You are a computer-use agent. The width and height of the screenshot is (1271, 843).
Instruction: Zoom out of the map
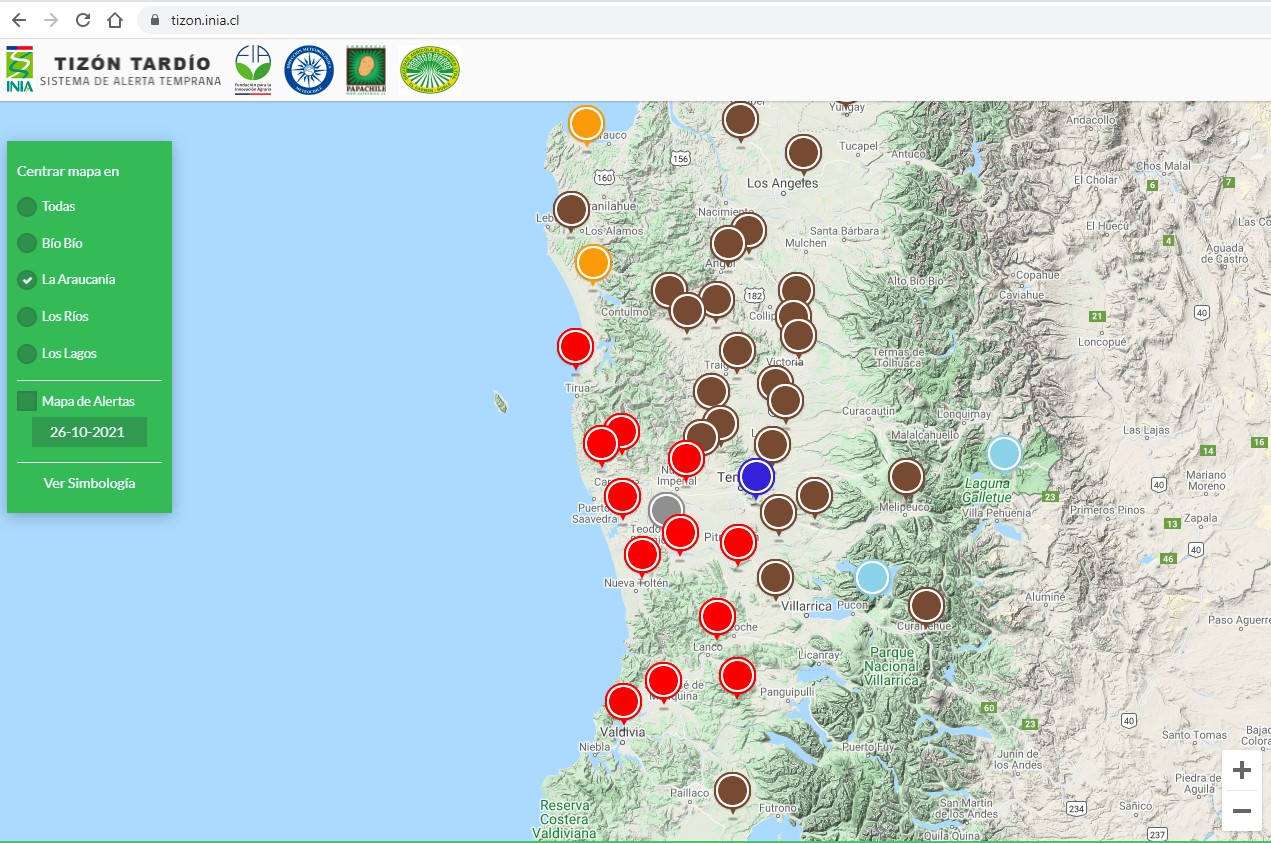(x=1242, y=811)
